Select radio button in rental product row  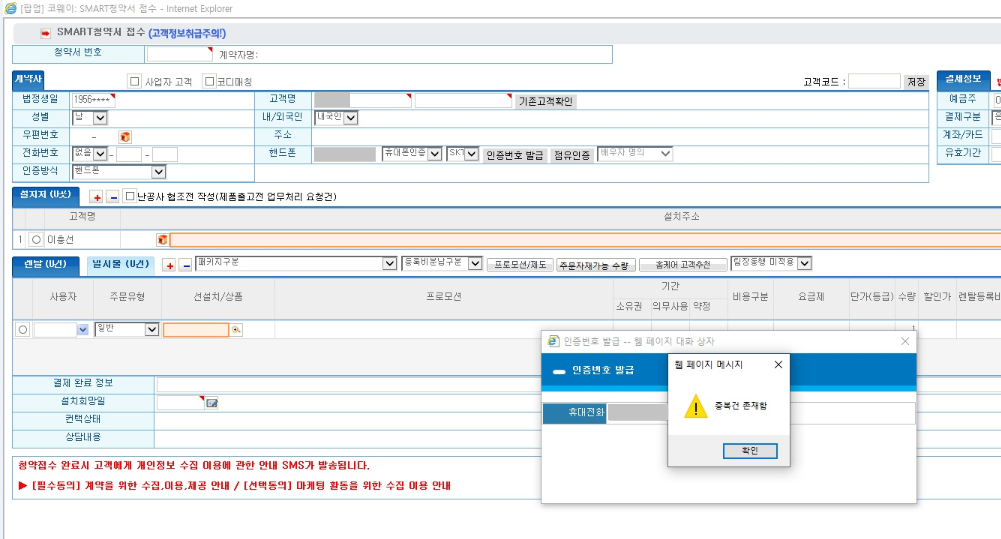tap(23, 330)
